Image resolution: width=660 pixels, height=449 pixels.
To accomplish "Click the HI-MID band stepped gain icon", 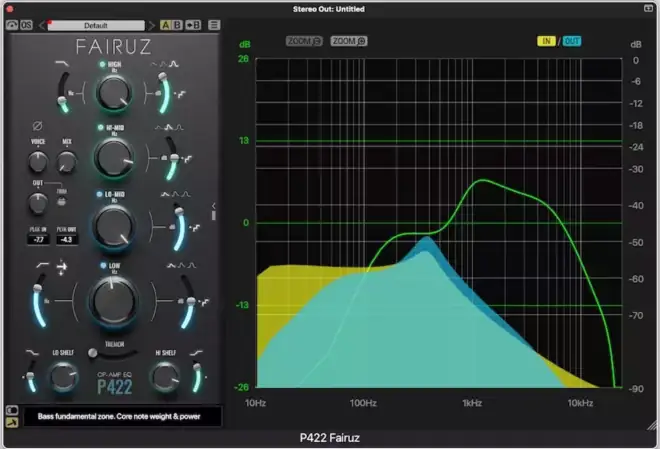I will [x=187, y=159].
